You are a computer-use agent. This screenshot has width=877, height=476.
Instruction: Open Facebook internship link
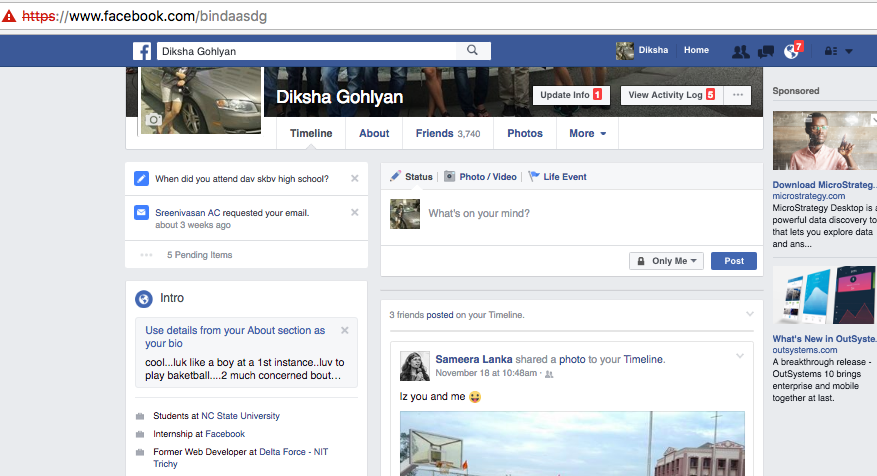(225, 434)
